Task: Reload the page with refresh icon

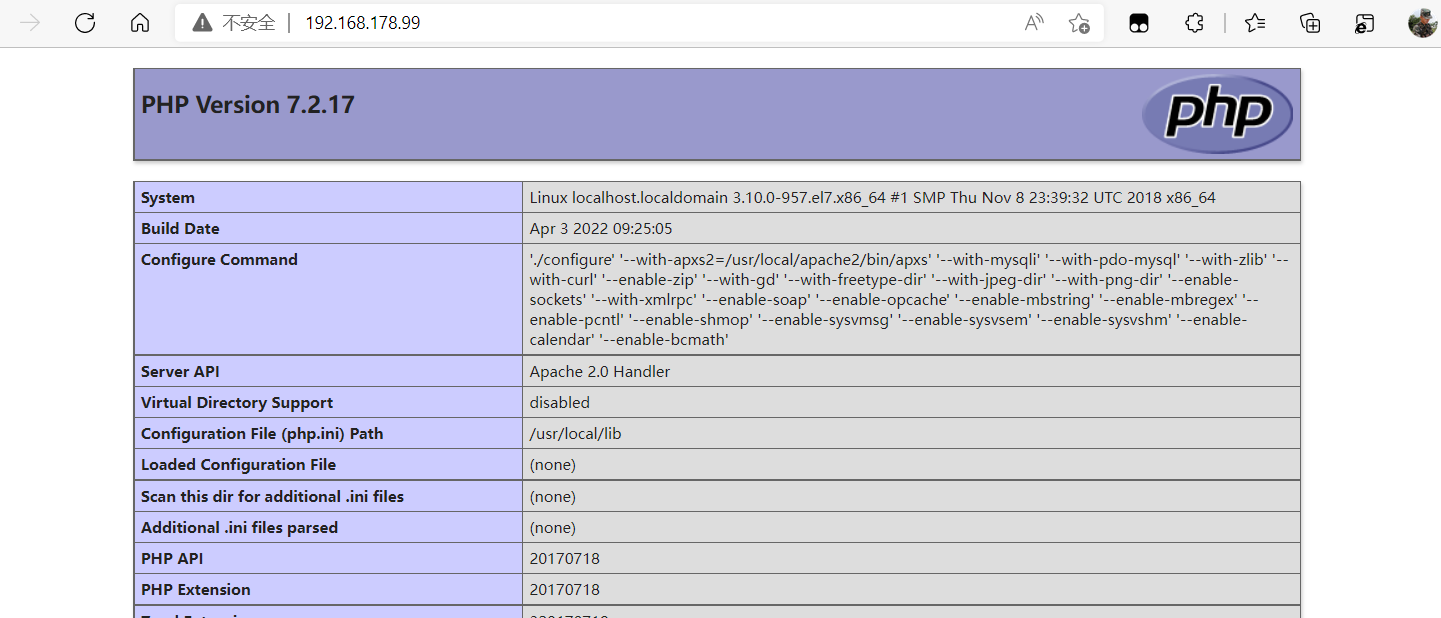Action: [85, 23]
